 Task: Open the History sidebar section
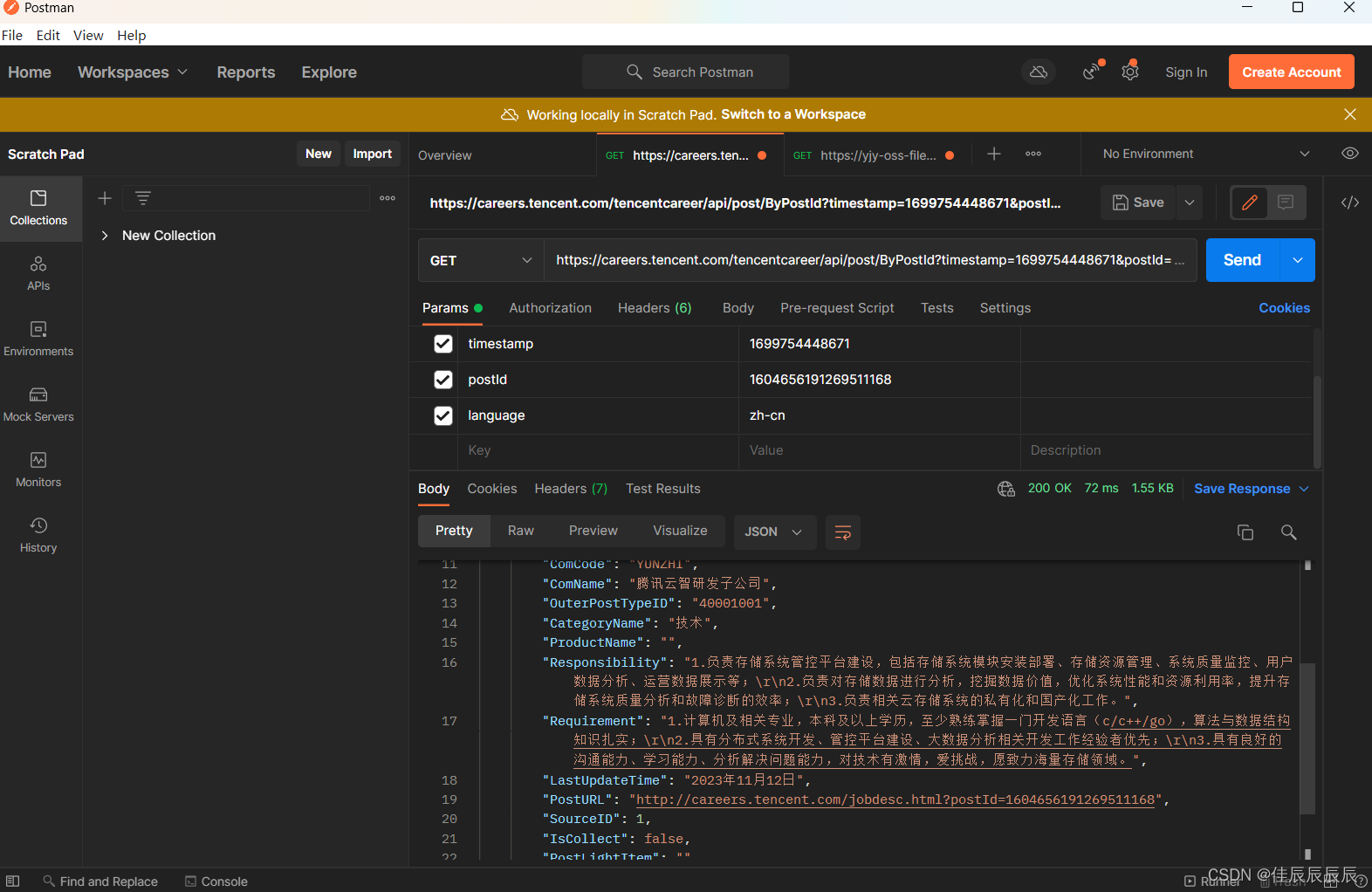[38, 536]
